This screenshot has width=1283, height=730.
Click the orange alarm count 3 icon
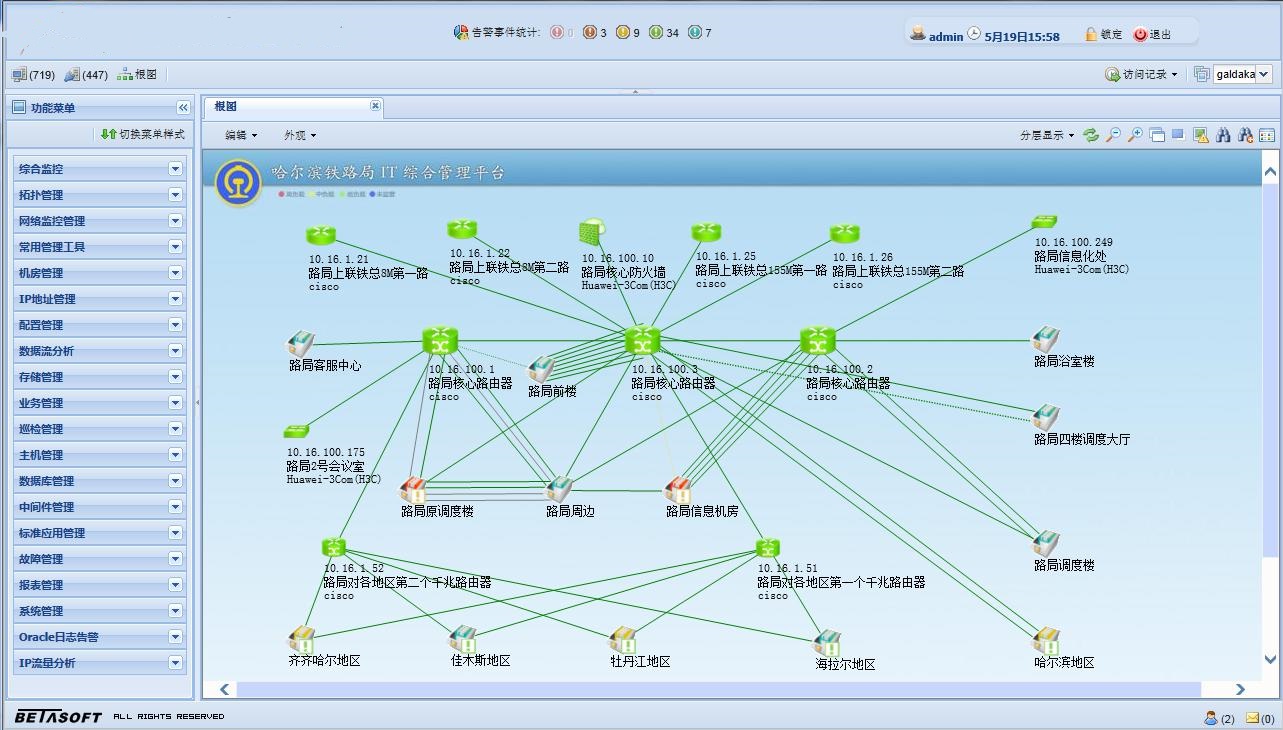590,33
